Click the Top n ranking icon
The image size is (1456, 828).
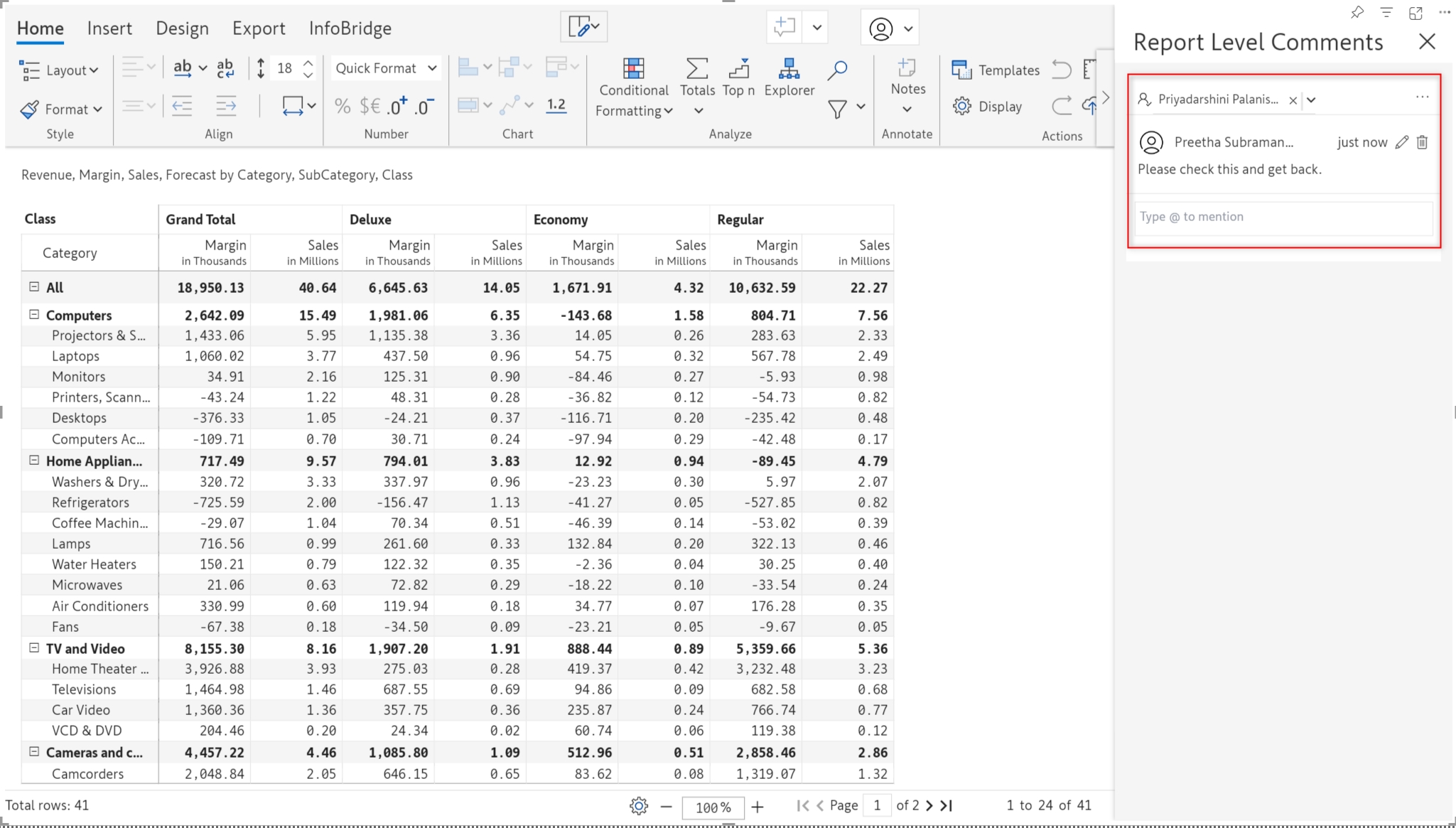pos(738,69)
